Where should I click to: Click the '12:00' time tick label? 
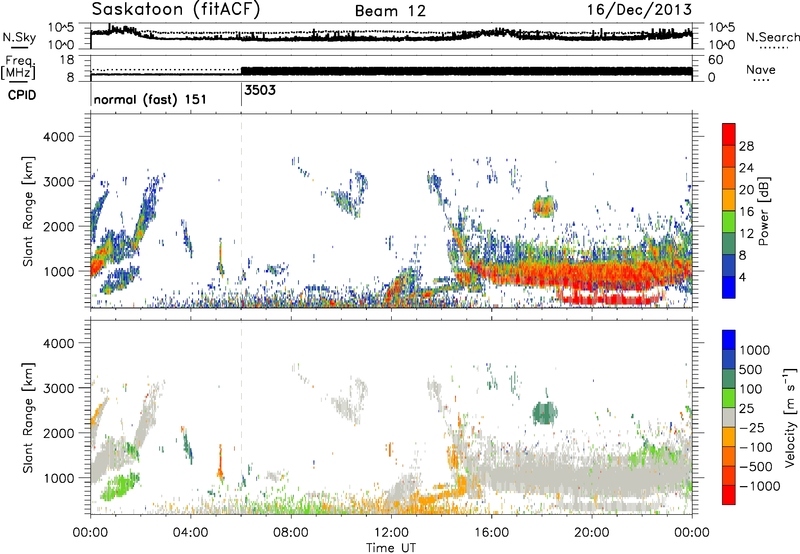pyautogui.click(x=391, y=533)
